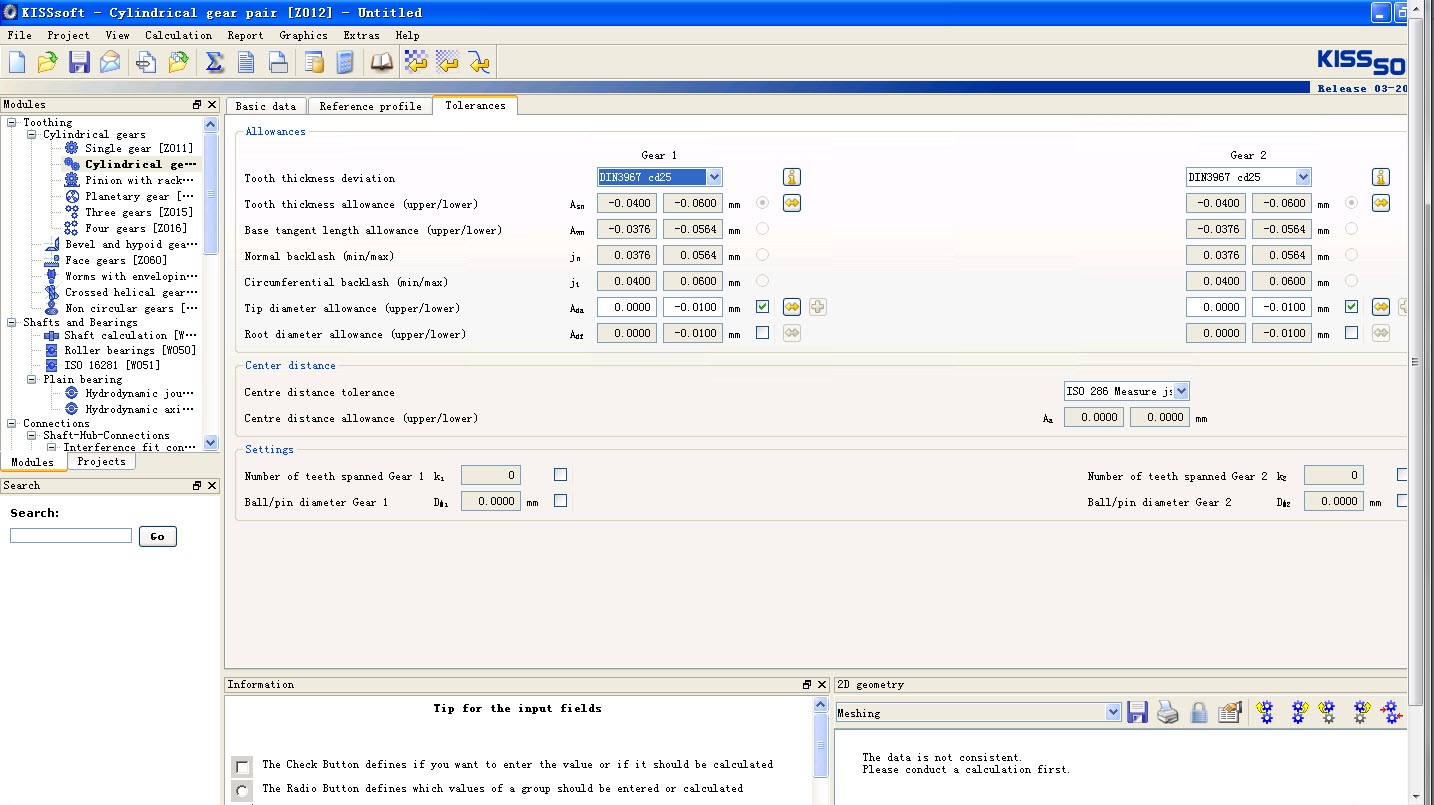
Task: Select Gear 1 circumferential backlash radio button
Action: [762, 281]
